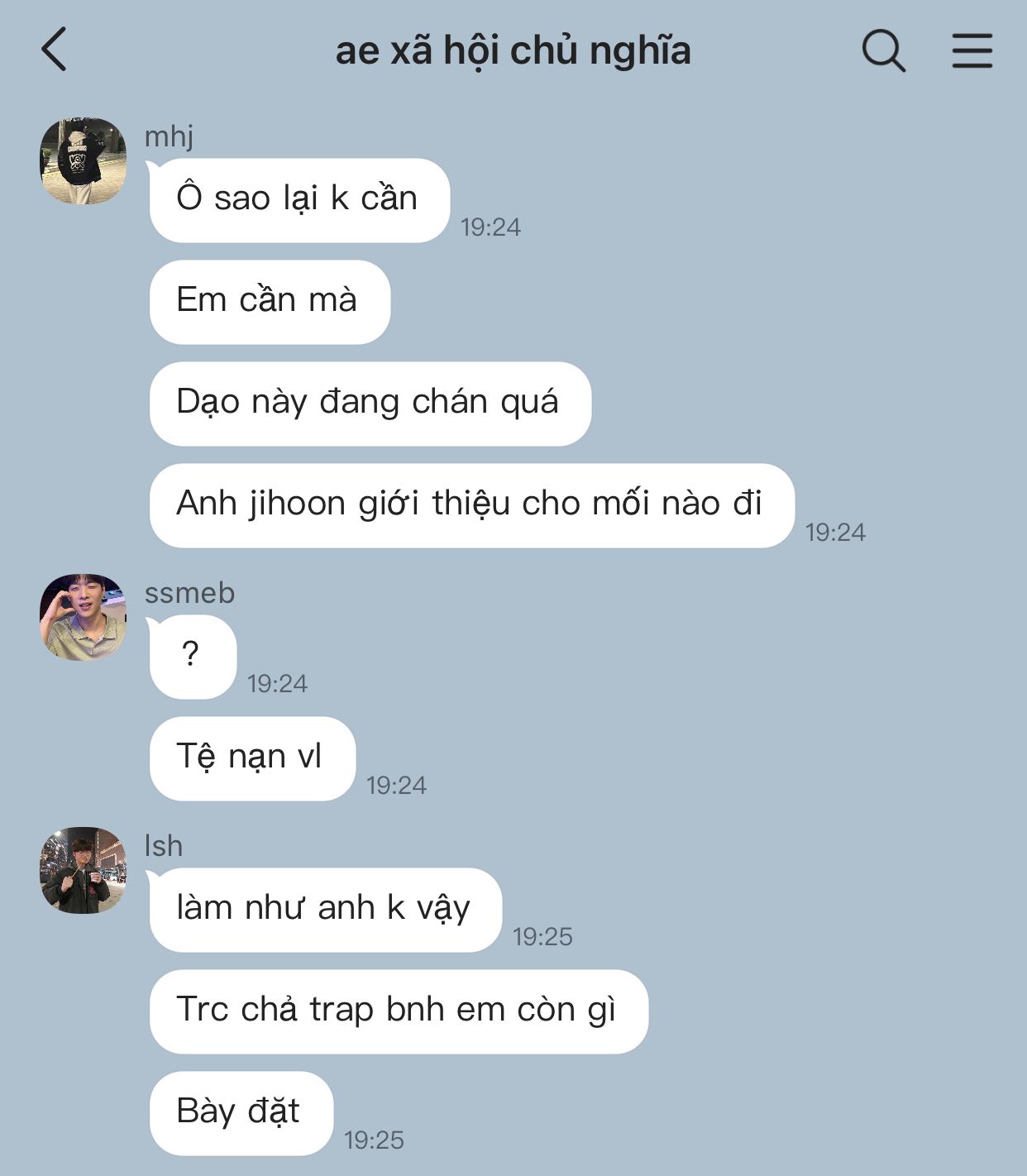Tap the 19:25 timestamp beside Bày đặt

[x=374, y=1140]
